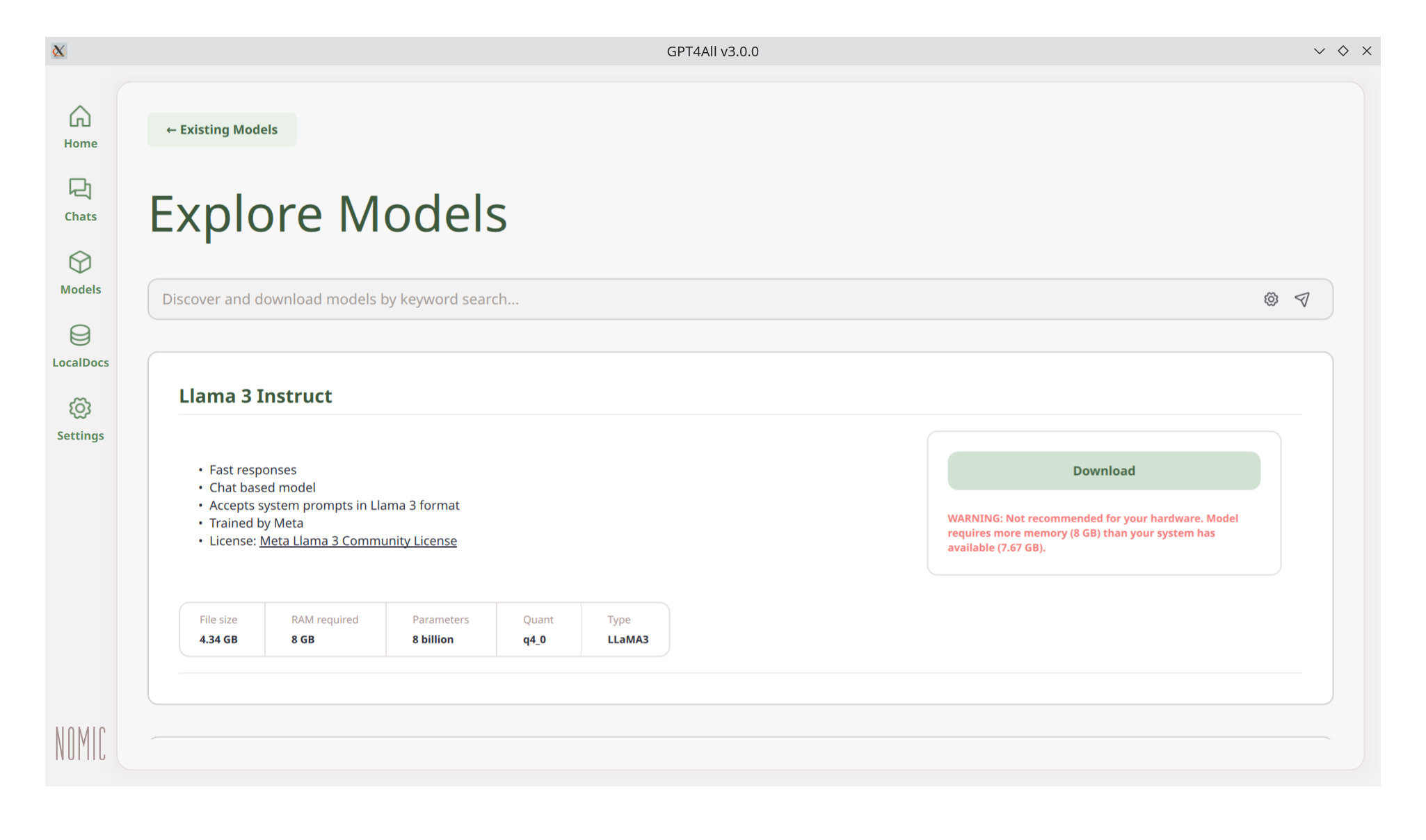Image resolution: width=1426 pixels, height=840 pixels.
Task: Click the 'Fast responses' bullet
Action: tap(253, 470)
